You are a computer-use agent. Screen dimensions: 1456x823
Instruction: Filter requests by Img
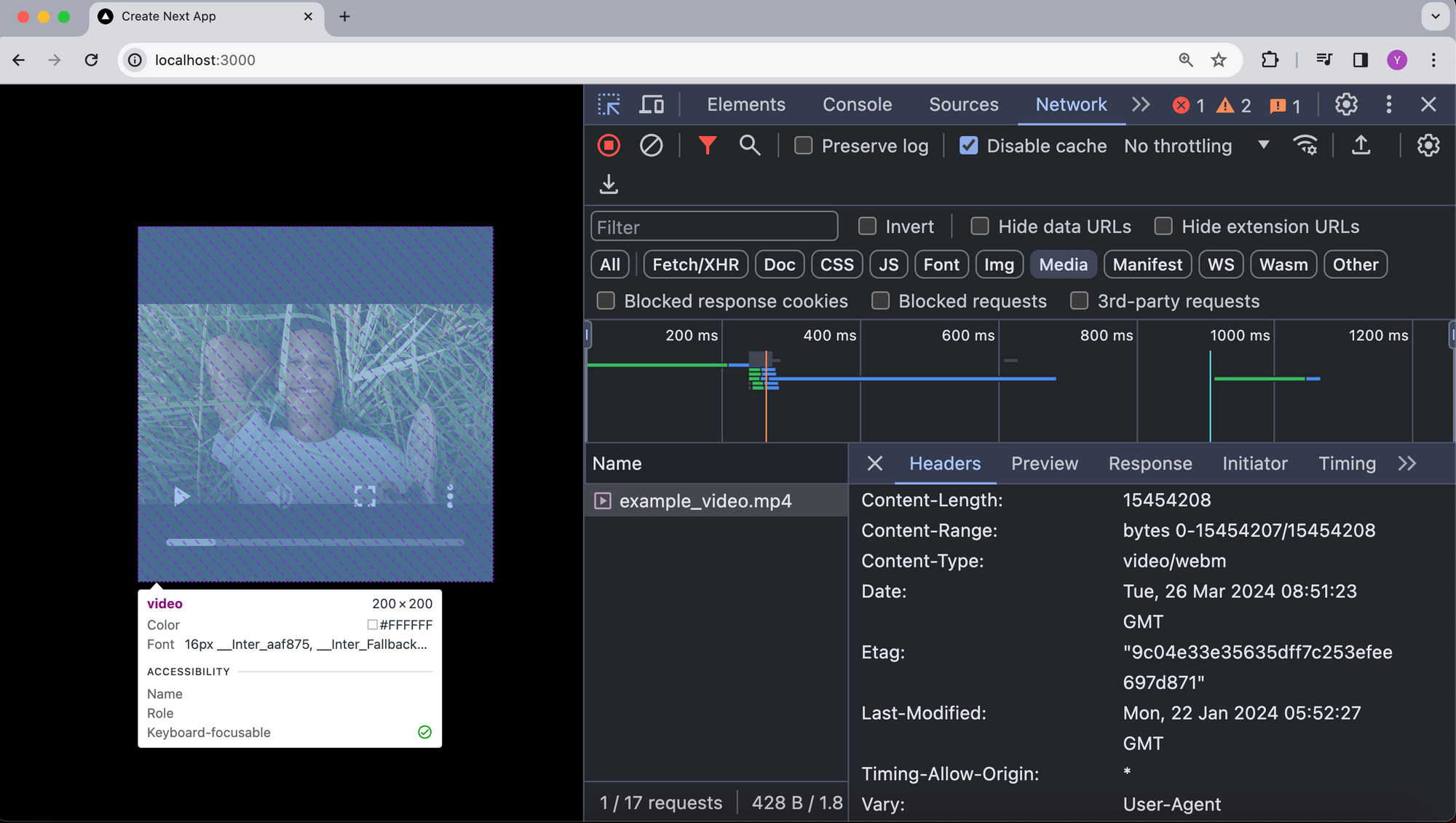[999, 264]
